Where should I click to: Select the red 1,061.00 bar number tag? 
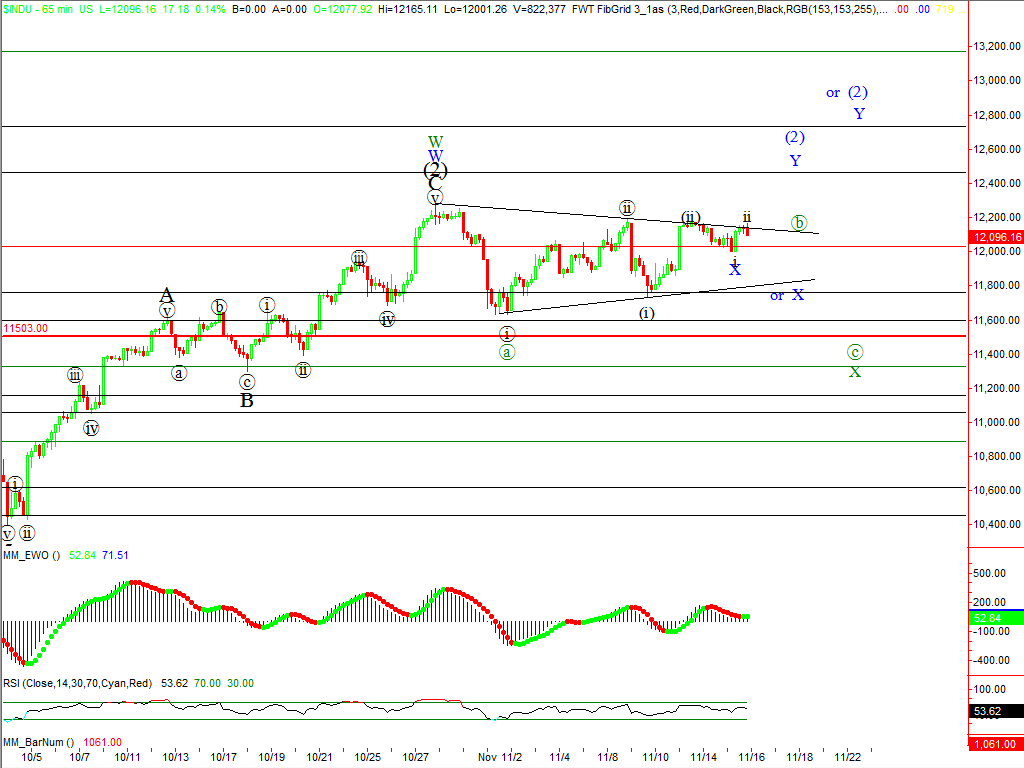point(994,743)
